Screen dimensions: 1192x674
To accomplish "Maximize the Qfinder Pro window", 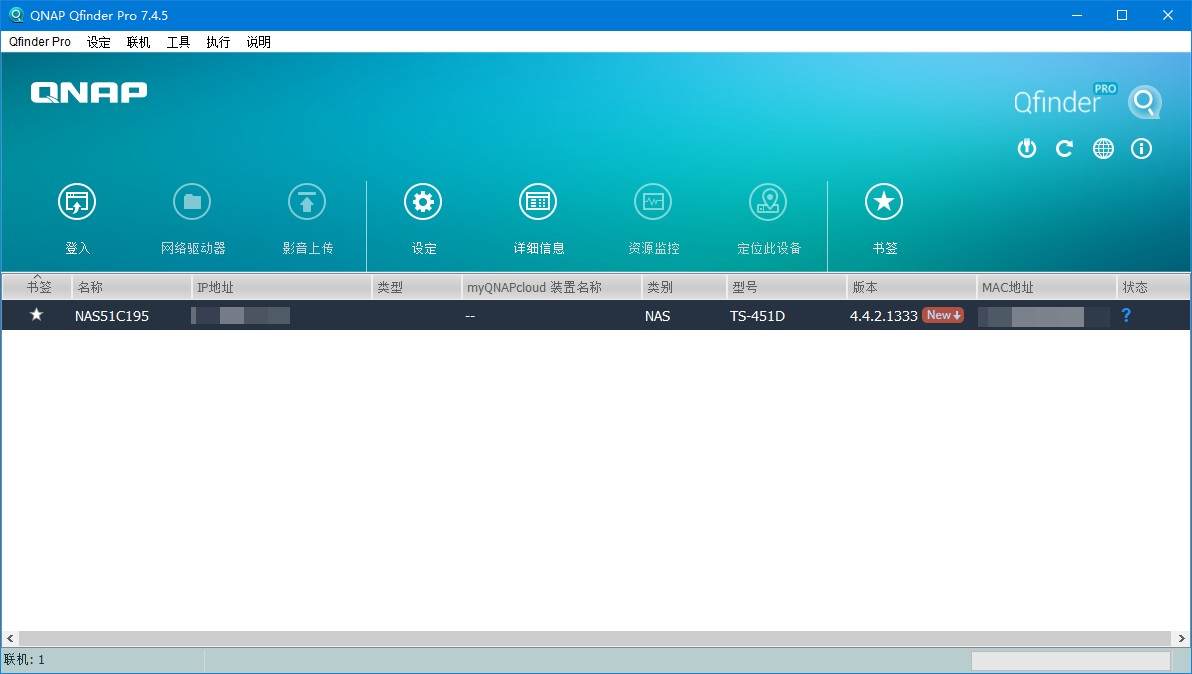I will click(x=1122, y=15).
